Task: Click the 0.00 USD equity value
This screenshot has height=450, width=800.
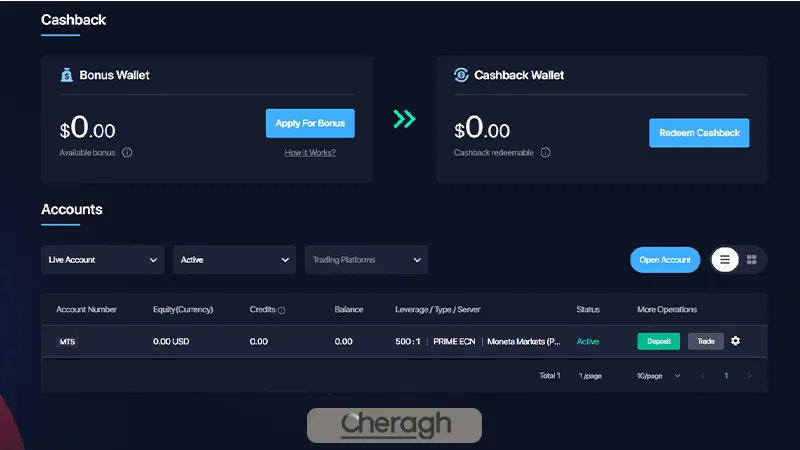Action: click(171, 341)
